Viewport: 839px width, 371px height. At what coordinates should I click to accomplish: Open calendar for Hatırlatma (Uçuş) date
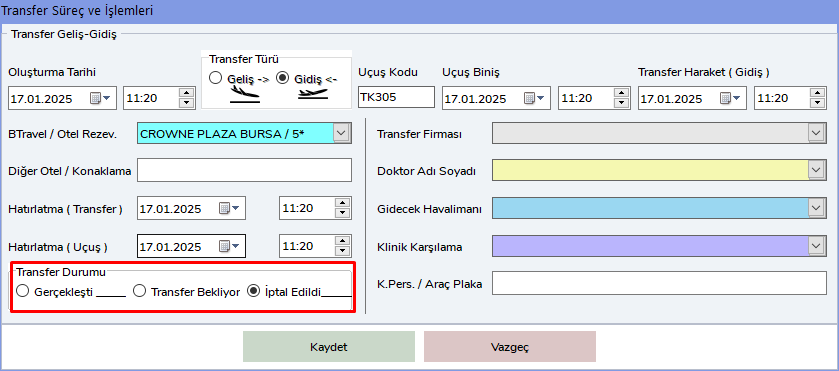(x=229, y=246)
